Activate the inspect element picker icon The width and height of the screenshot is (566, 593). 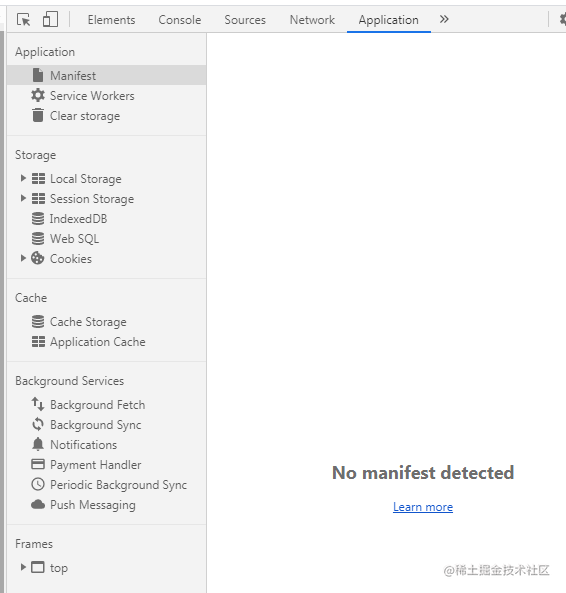click(23, 19)
